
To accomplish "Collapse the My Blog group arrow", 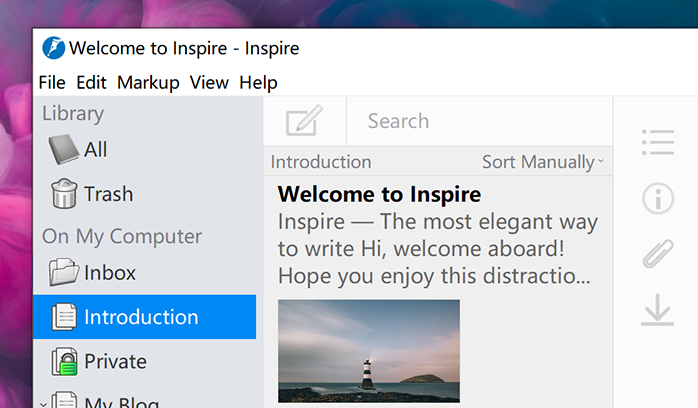I will (x=41, y=403).
